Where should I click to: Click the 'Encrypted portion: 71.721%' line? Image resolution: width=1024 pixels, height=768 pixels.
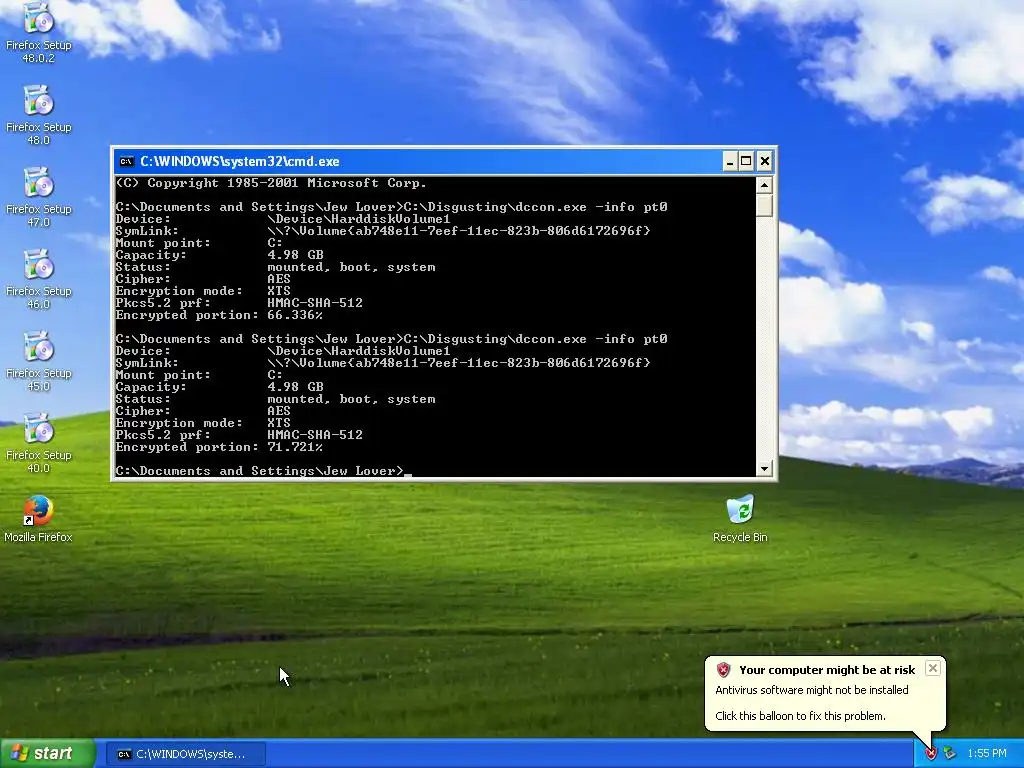(219, 447)
